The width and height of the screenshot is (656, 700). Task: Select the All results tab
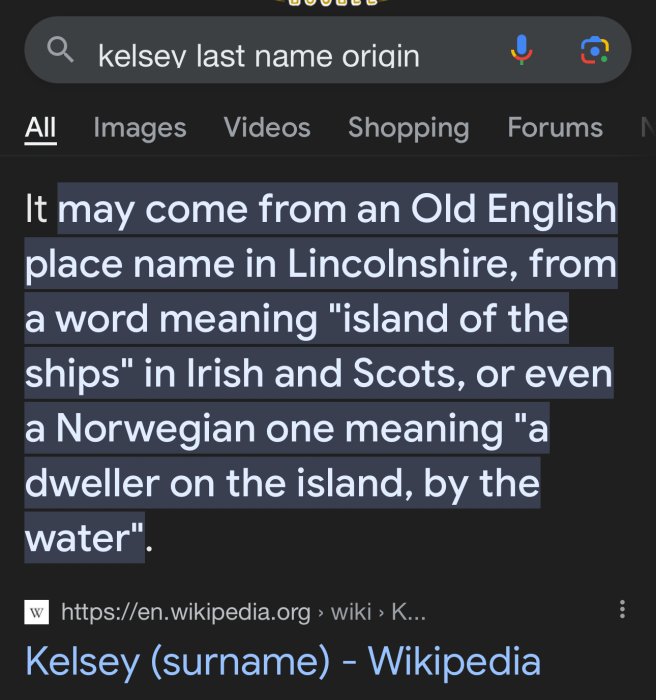point(41,128)
